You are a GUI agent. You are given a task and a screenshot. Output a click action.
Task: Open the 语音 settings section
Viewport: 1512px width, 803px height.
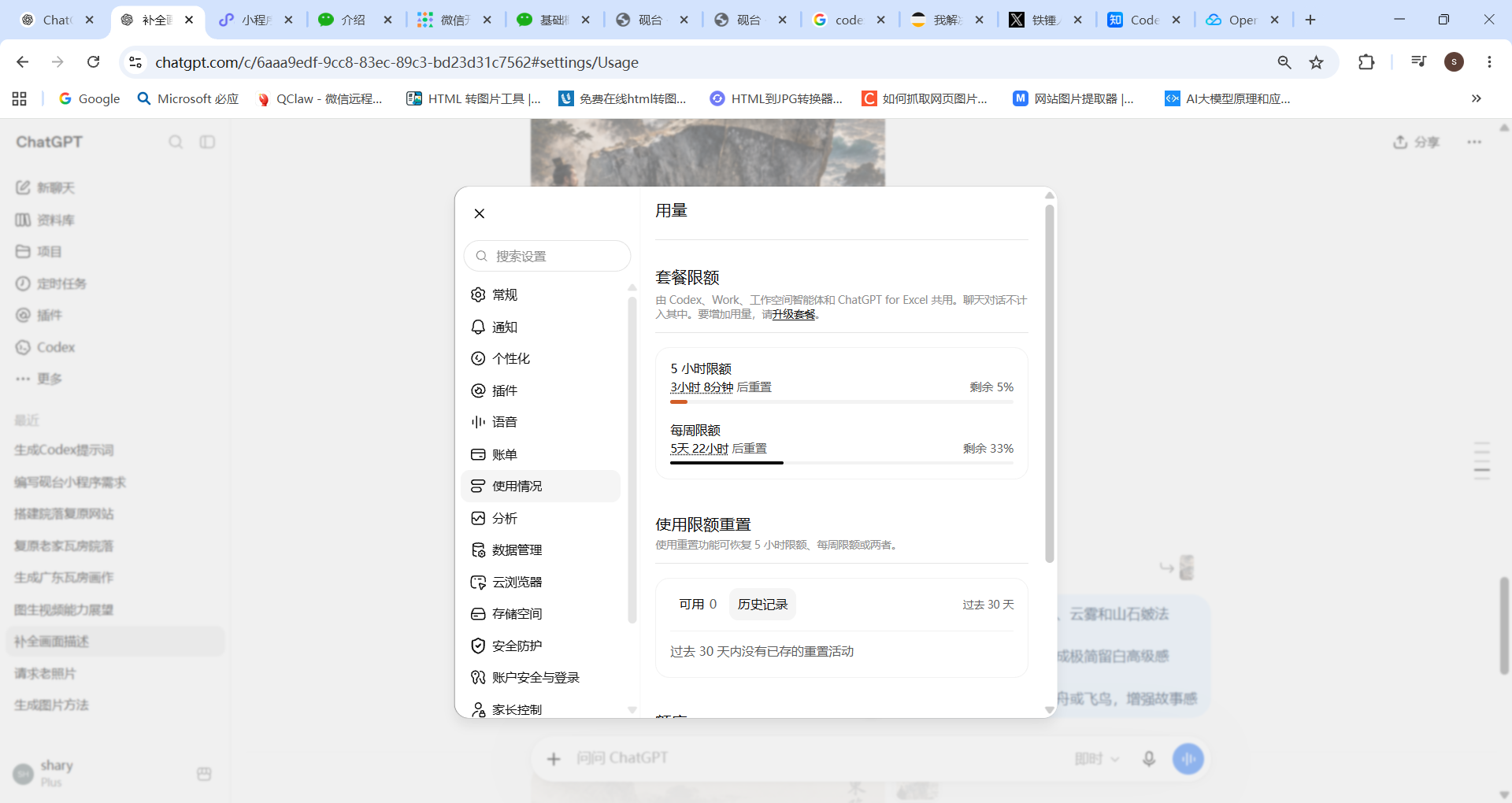pyautogui.click(x=541, y=422)
